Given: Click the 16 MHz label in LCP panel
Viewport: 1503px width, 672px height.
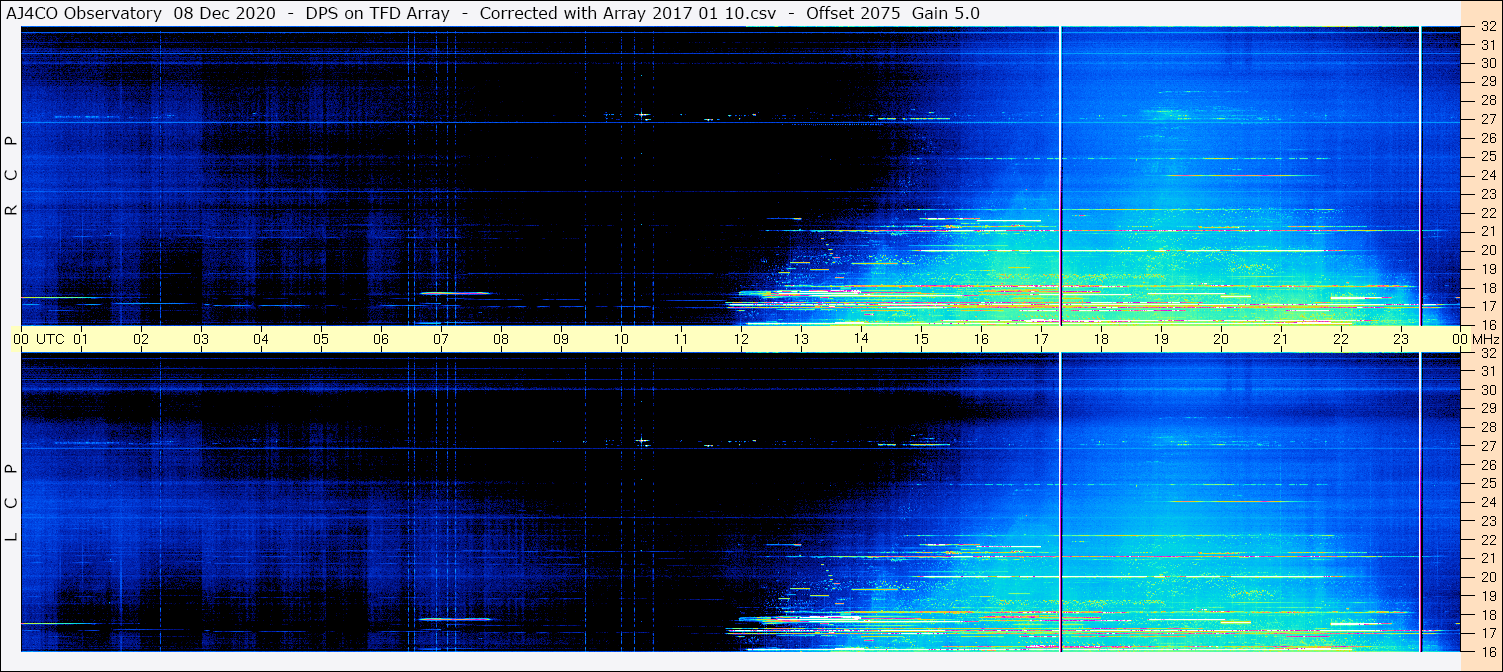Looking at the screenshot, I should click(x=1487, y=650).
